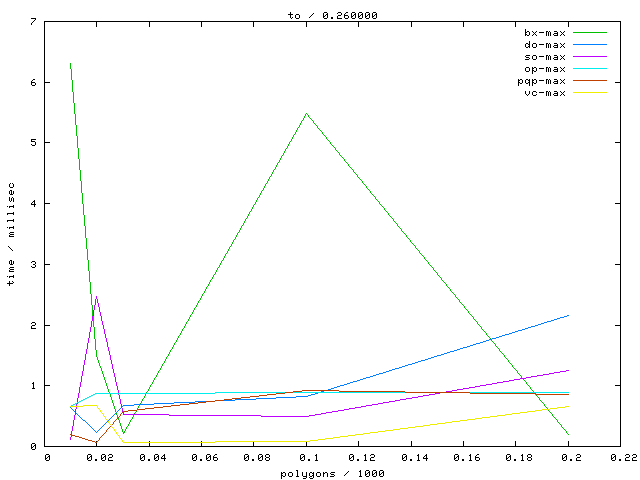Click the pqp-max legend label
The width and height of the screenshot is (640, 480).
[x=542, y=81]
